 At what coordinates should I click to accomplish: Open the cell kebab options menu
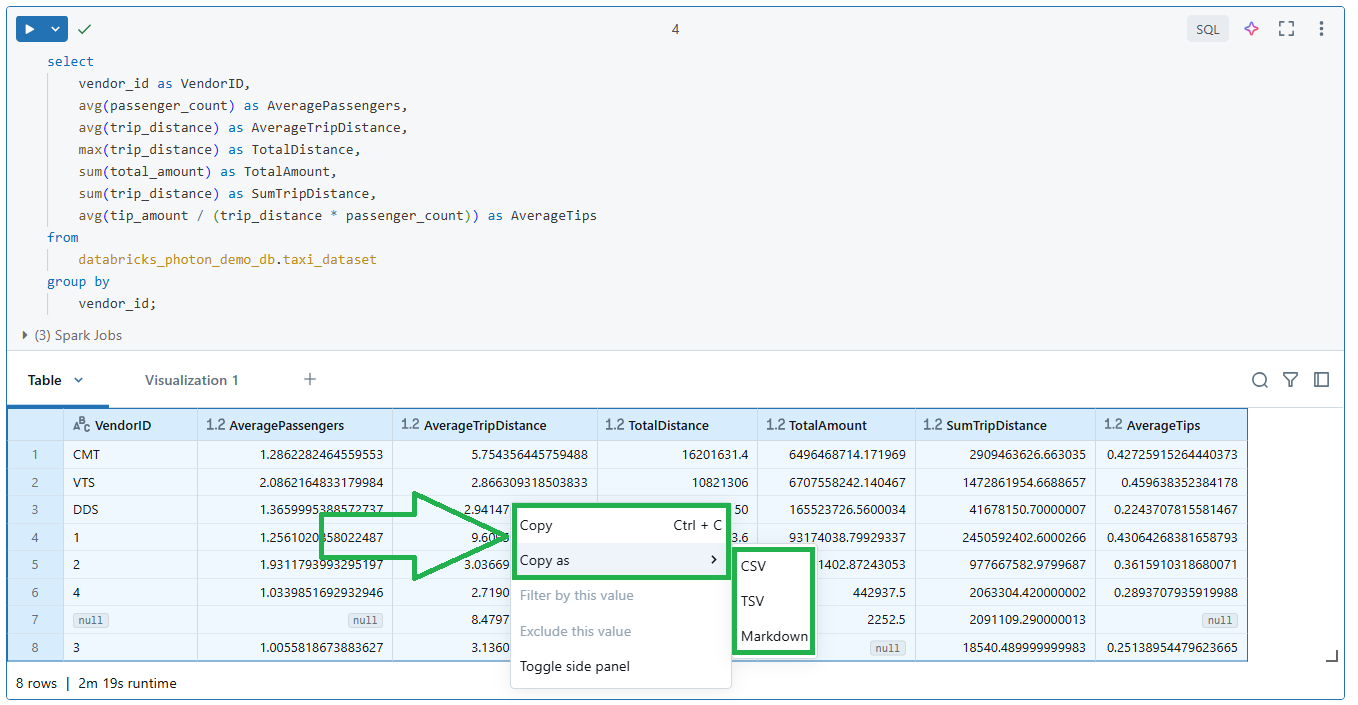point(1322,28)
